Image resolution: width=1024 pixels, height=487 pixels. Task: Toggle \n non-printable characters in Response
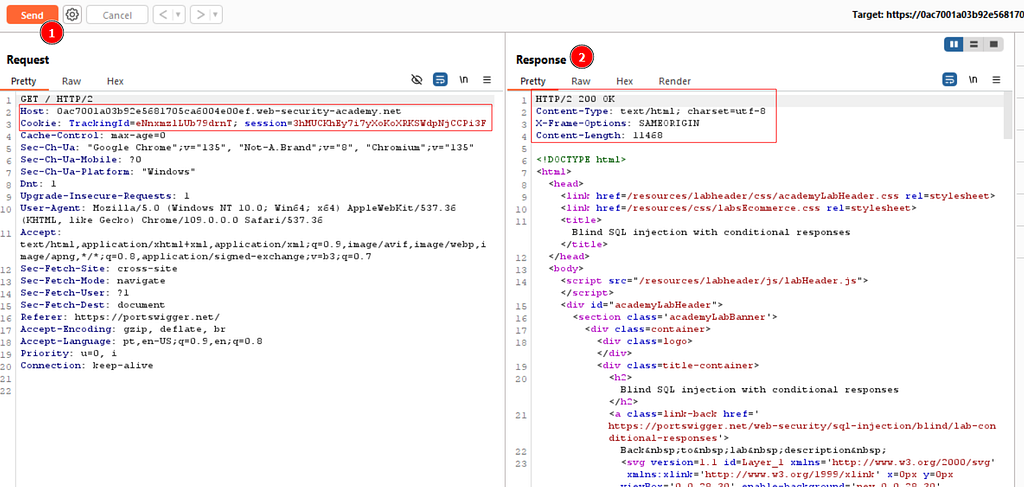[x=973, y=80]
